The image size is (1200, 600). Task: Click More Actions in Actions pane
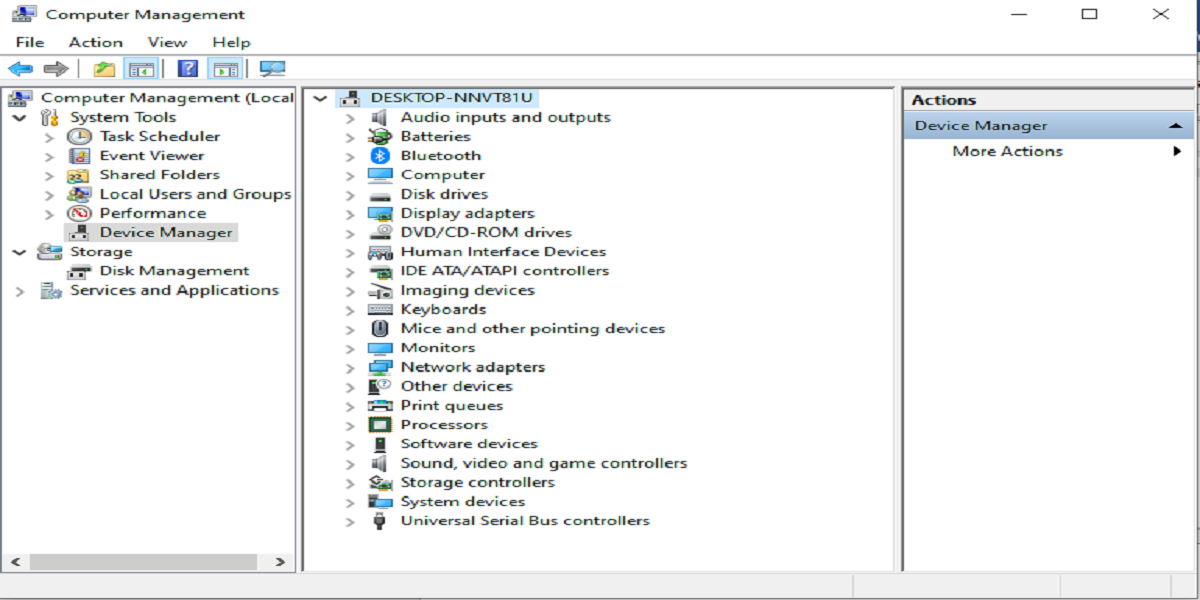point(1007,151)
